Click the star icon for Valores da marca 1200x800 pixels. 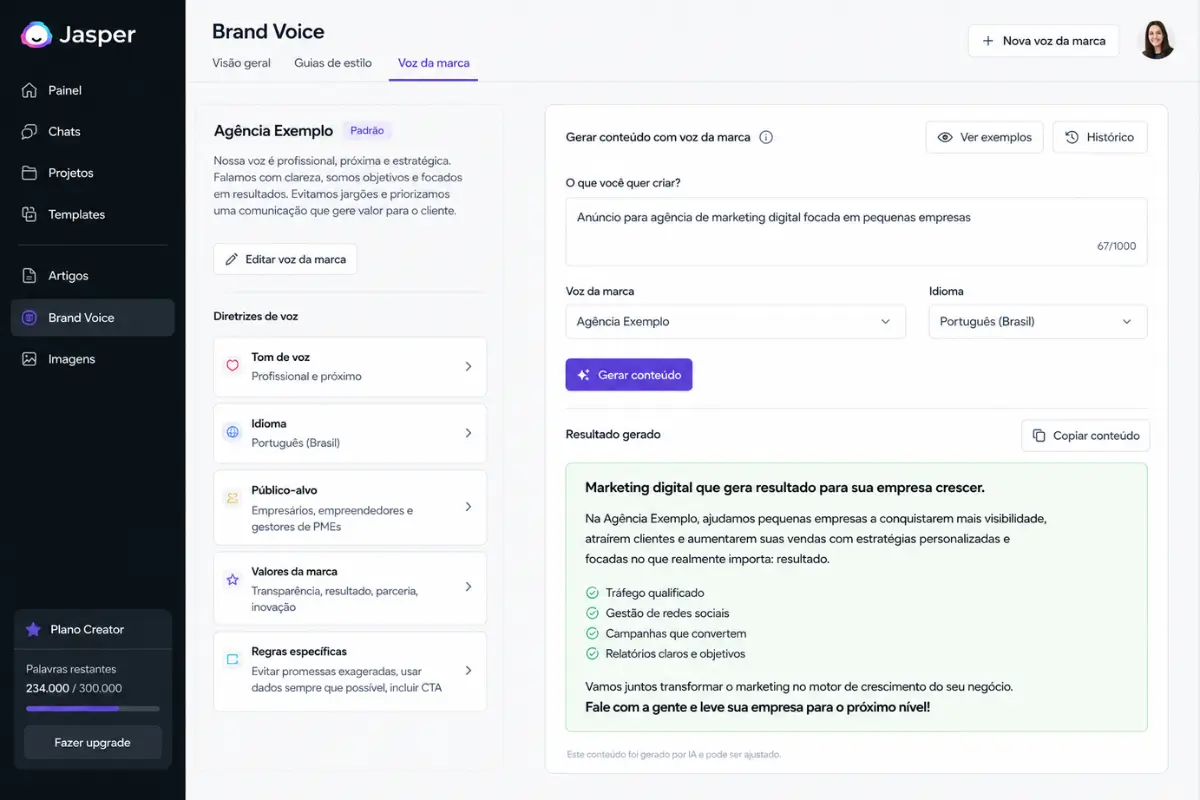pos(233,579)
